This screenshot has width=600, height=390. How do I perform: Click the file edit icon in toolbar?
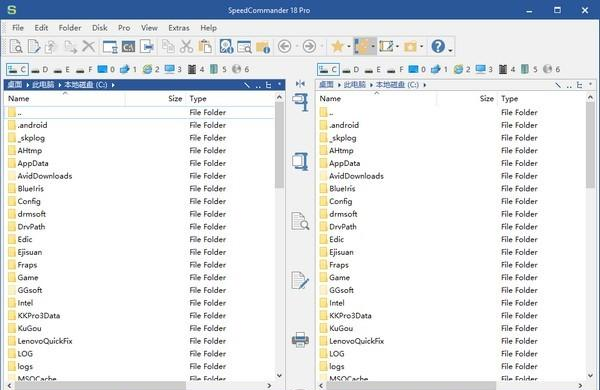tap(34, 47)
